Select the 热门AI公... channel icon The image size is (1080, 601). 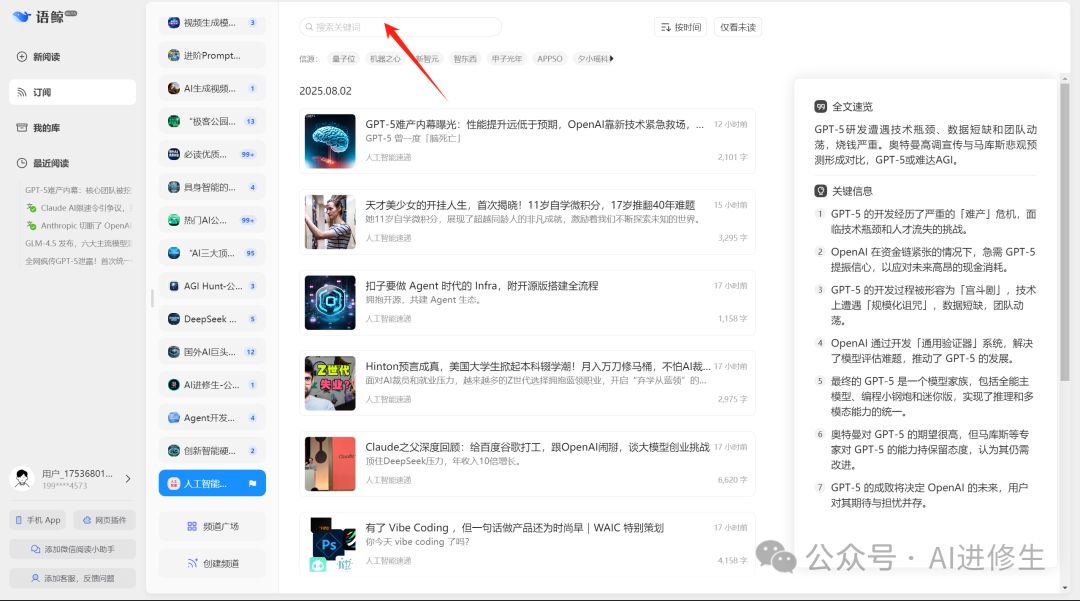pos(174,220)
